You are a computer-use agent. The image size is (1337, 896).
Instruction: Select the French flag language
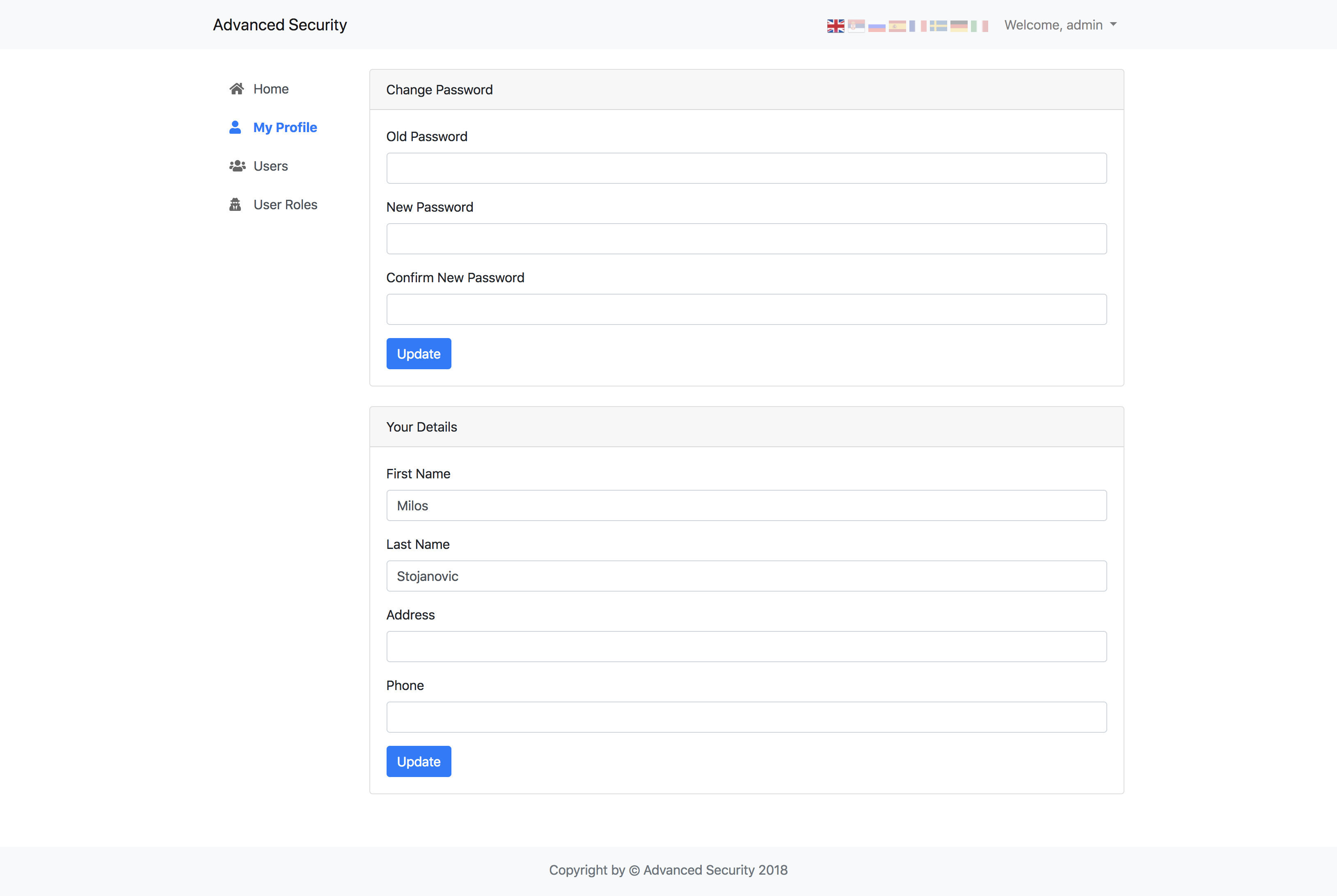pos(918,26)
